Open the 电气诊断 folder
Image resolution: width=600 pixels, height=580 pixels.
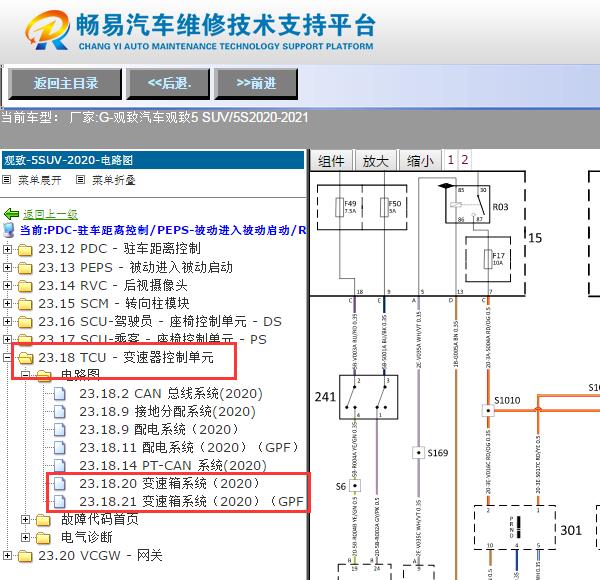pos(87,537)
